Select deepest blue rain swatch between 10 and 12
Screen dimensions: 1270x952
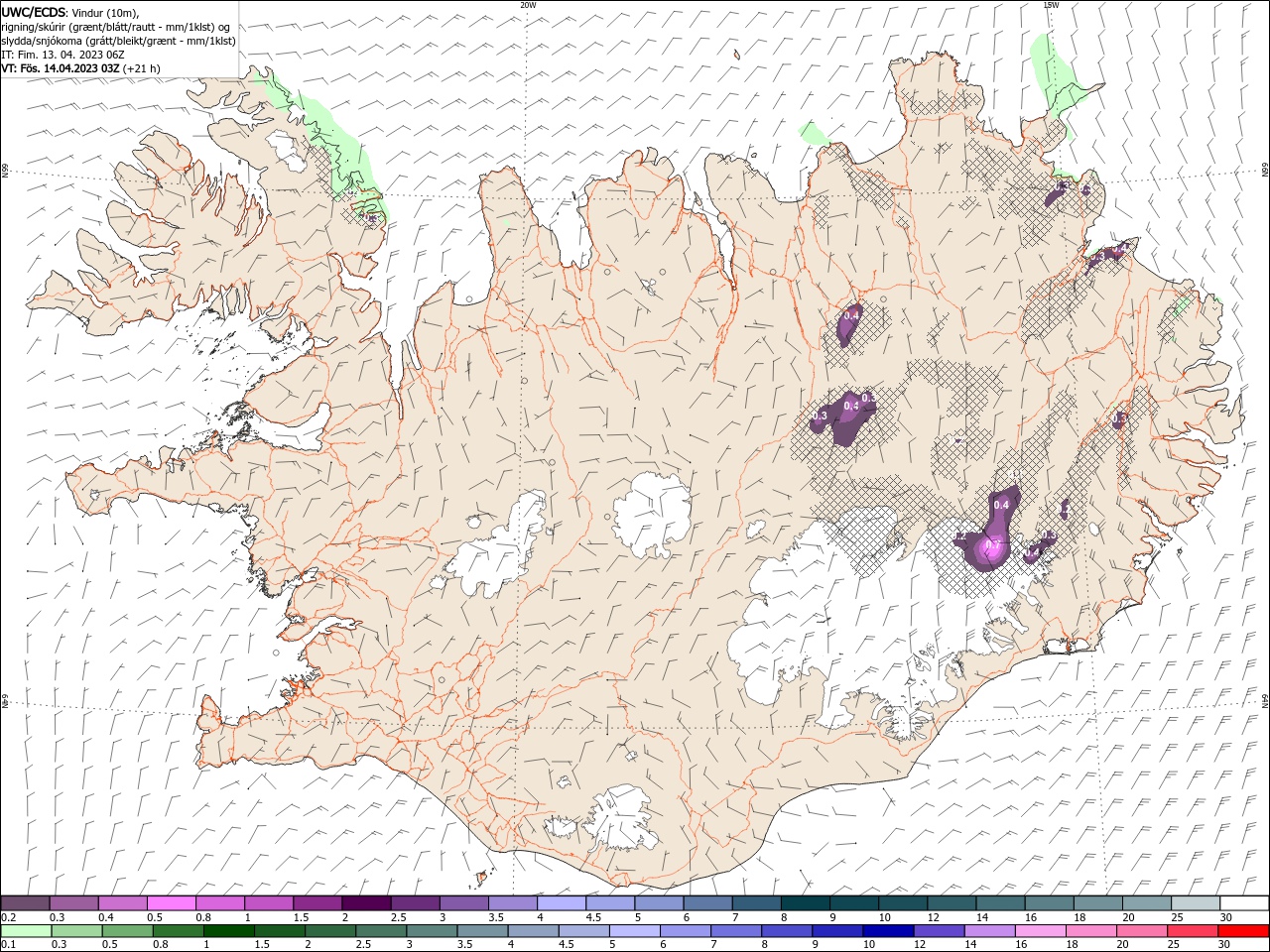coord(888,931)
